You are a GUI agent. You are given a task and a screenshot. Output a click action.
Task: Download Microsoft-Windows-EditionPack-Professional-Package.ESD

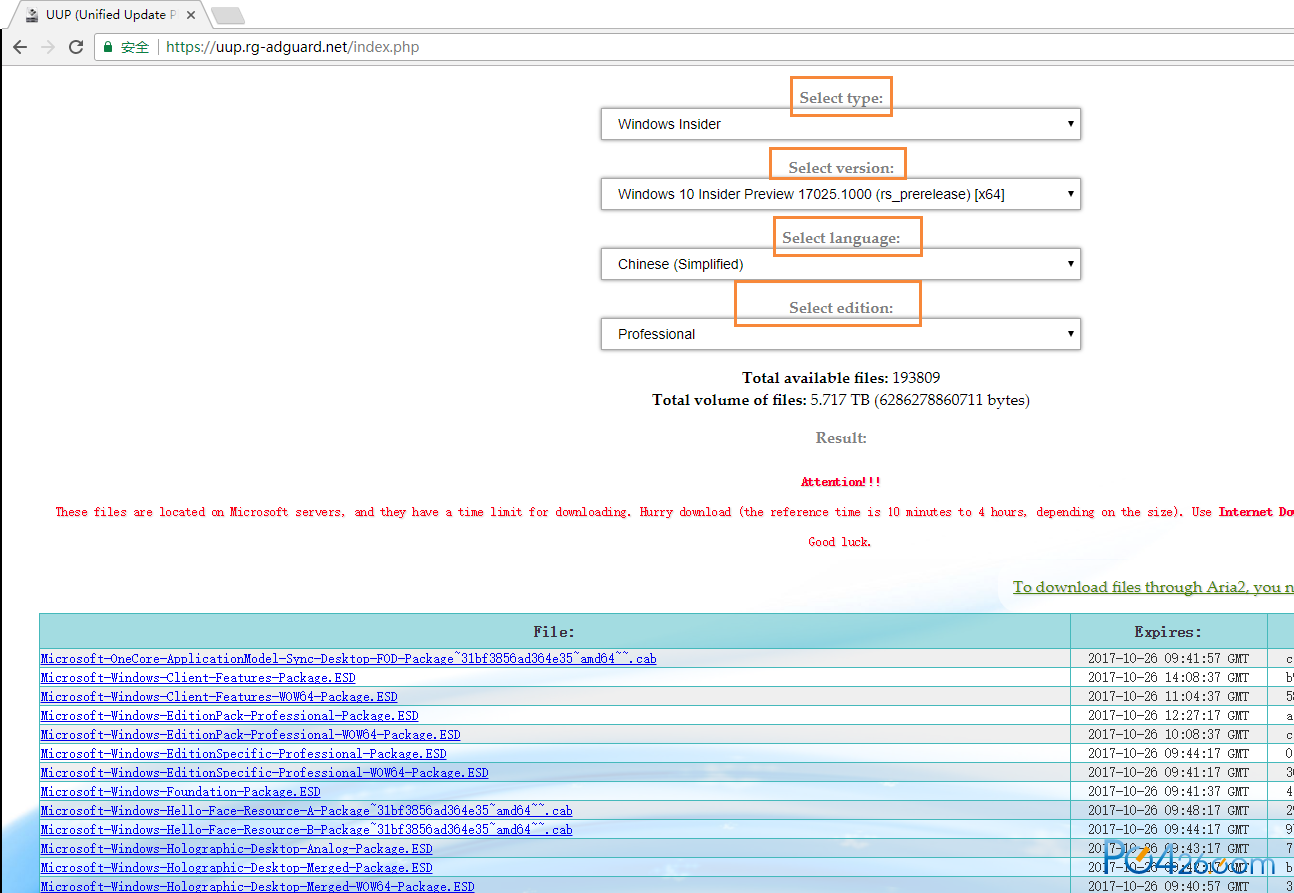pos(229,716)
